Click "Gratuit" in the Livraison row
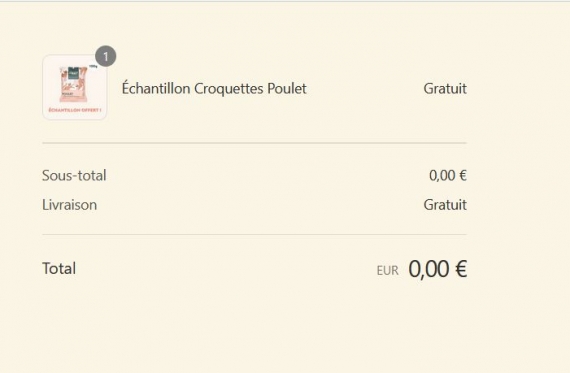 click(445, 205)
